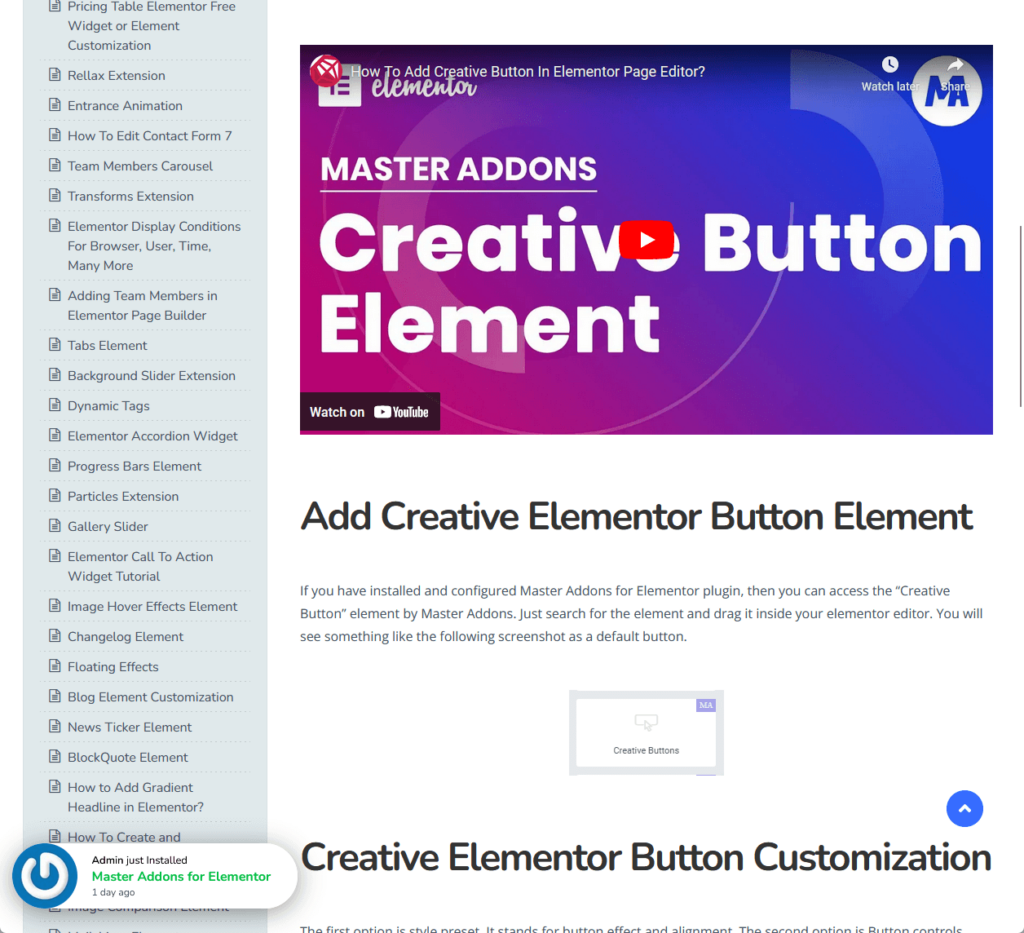Click document icon beside Progress Bars Element
Screen dimensions: 1024x933
55,464
